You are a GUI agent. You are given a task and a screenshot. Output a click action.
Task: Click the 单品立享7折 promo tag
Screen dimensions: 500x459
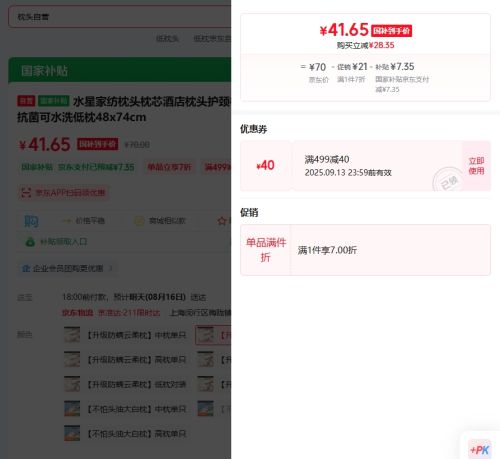pos(170,167)
